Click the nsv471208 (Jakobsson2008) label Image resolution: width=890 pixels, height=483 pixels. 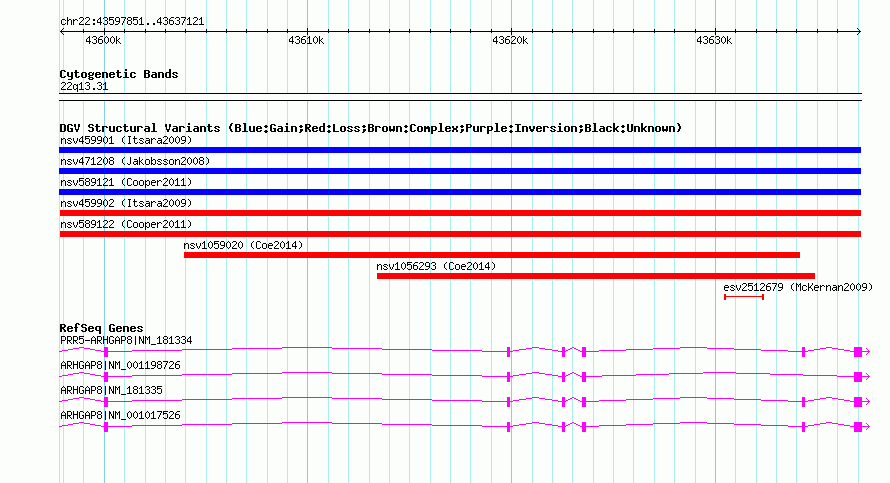pos(135,161)
